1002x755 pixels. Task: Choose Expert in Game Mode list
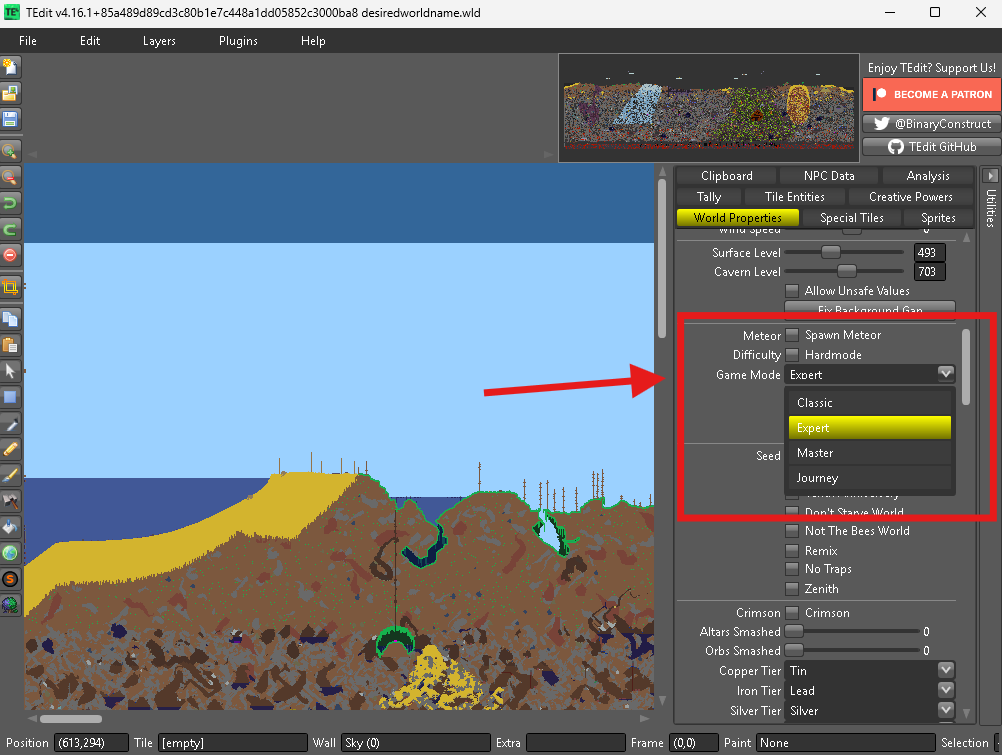[870, 428]
